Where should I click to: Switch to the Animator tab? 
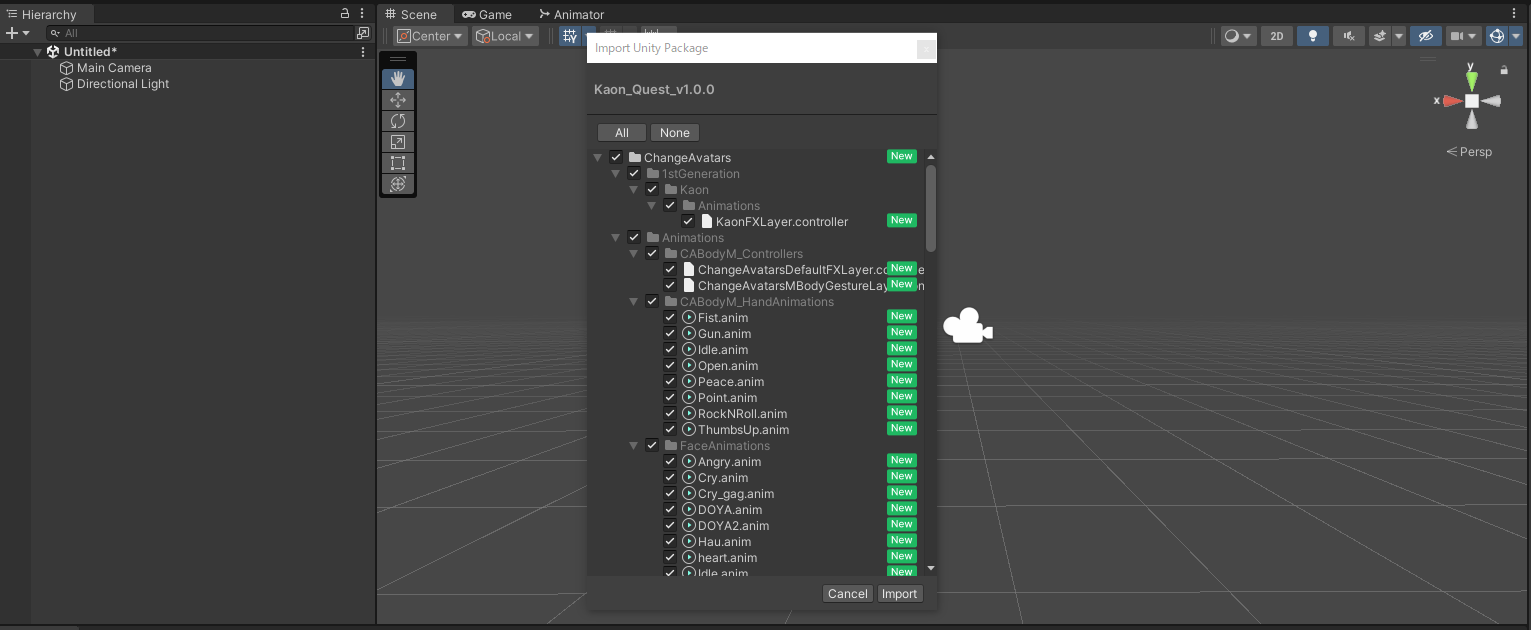[571, 14]
